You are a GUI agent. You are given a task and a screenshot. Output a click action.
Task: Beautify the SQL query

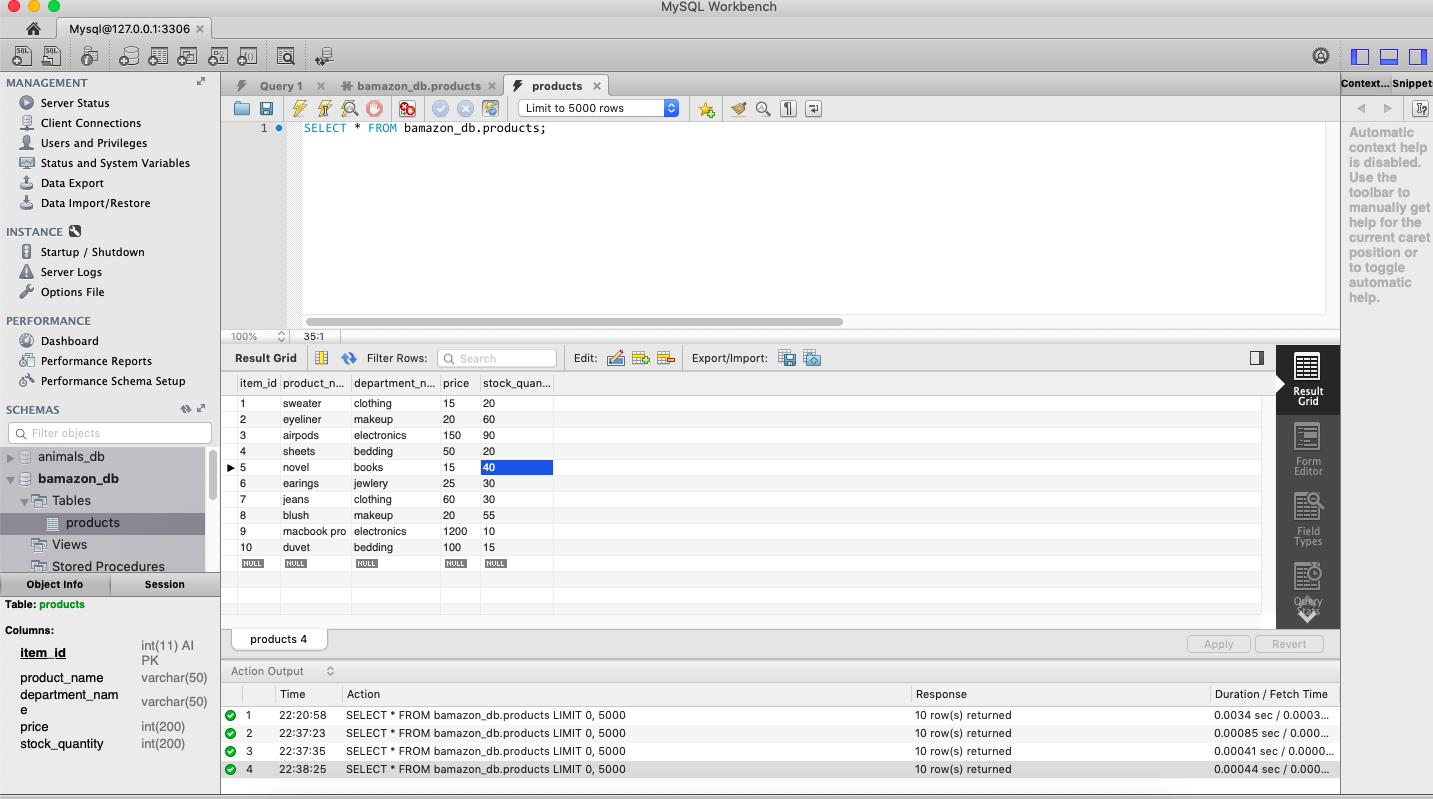point(739,108)
